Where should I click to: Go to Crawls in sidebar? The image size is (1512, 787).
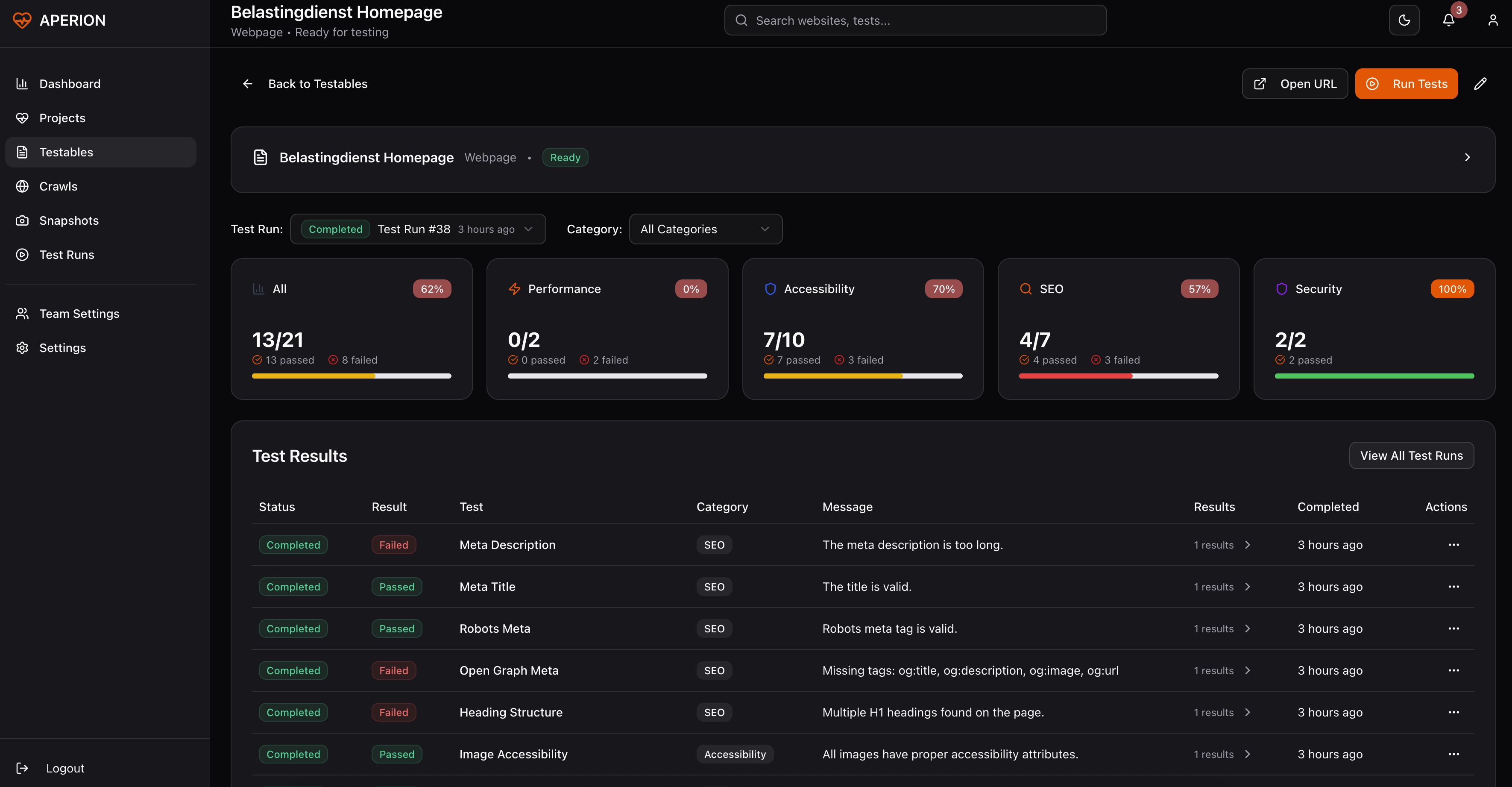pos(100,186)
